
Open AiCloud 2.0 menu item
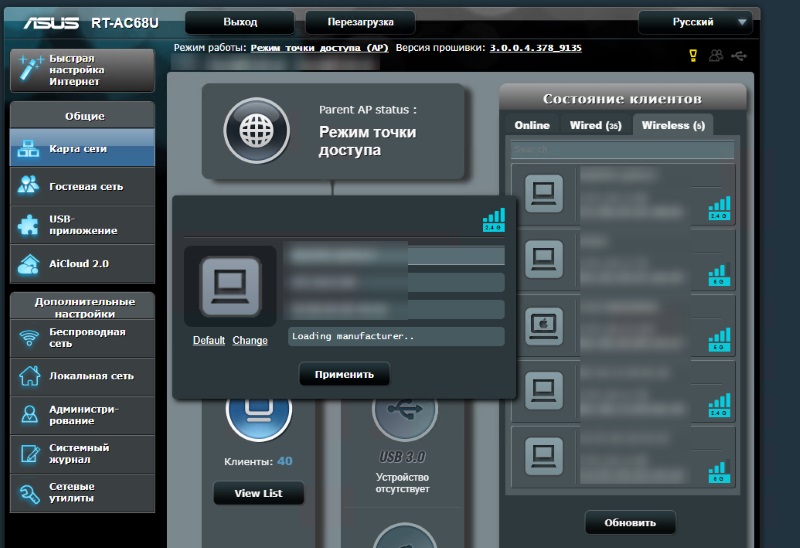click(x=82, y=264)
